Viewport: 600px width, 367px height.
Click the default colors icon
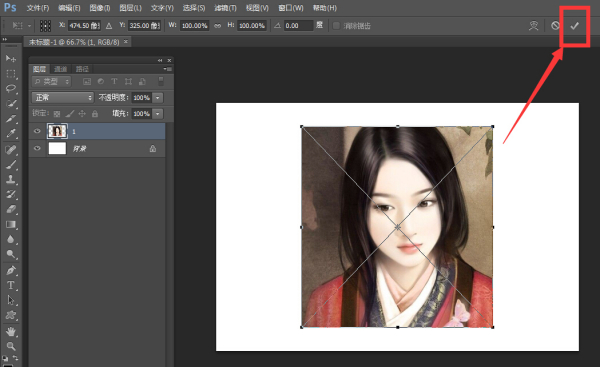tap(5, 359)
